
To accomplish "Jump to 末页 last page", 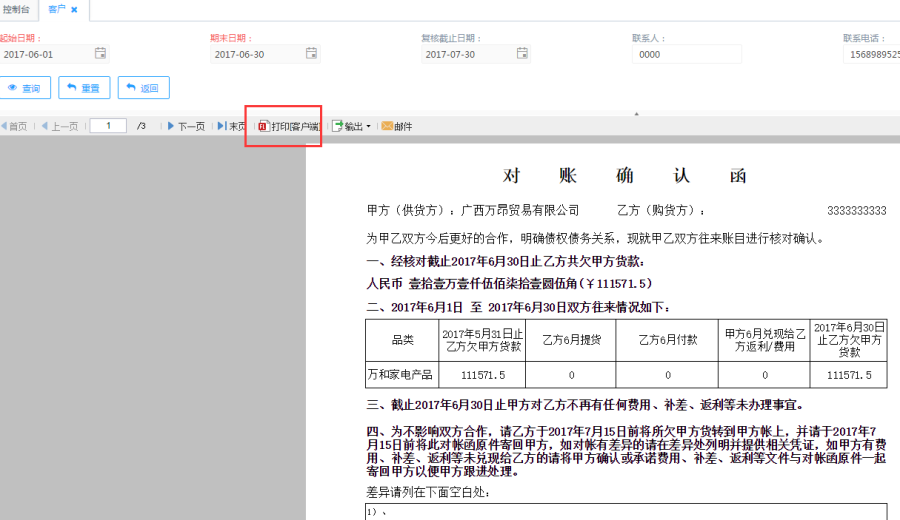I will 231,126.
